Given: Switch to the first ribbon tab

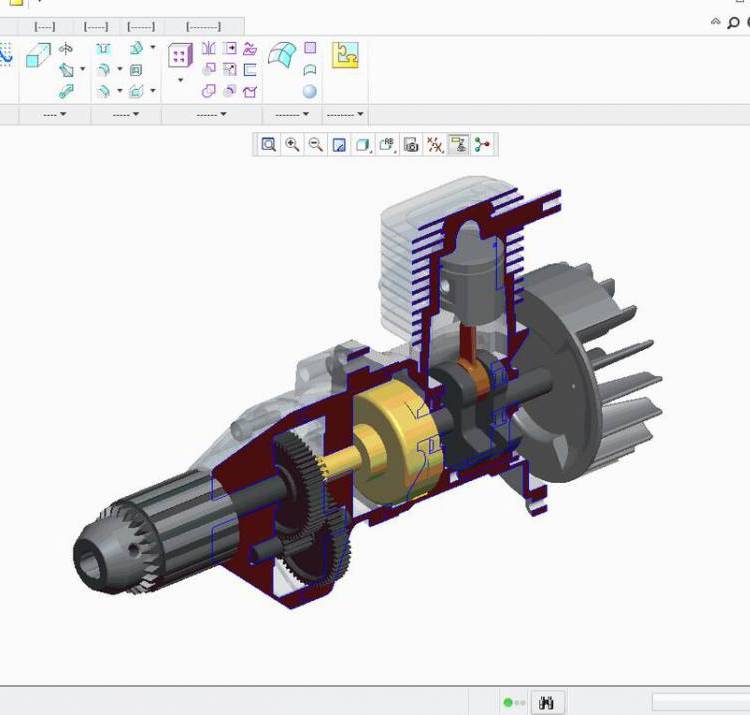Looking at the screenshot, I should pos(44,27).
